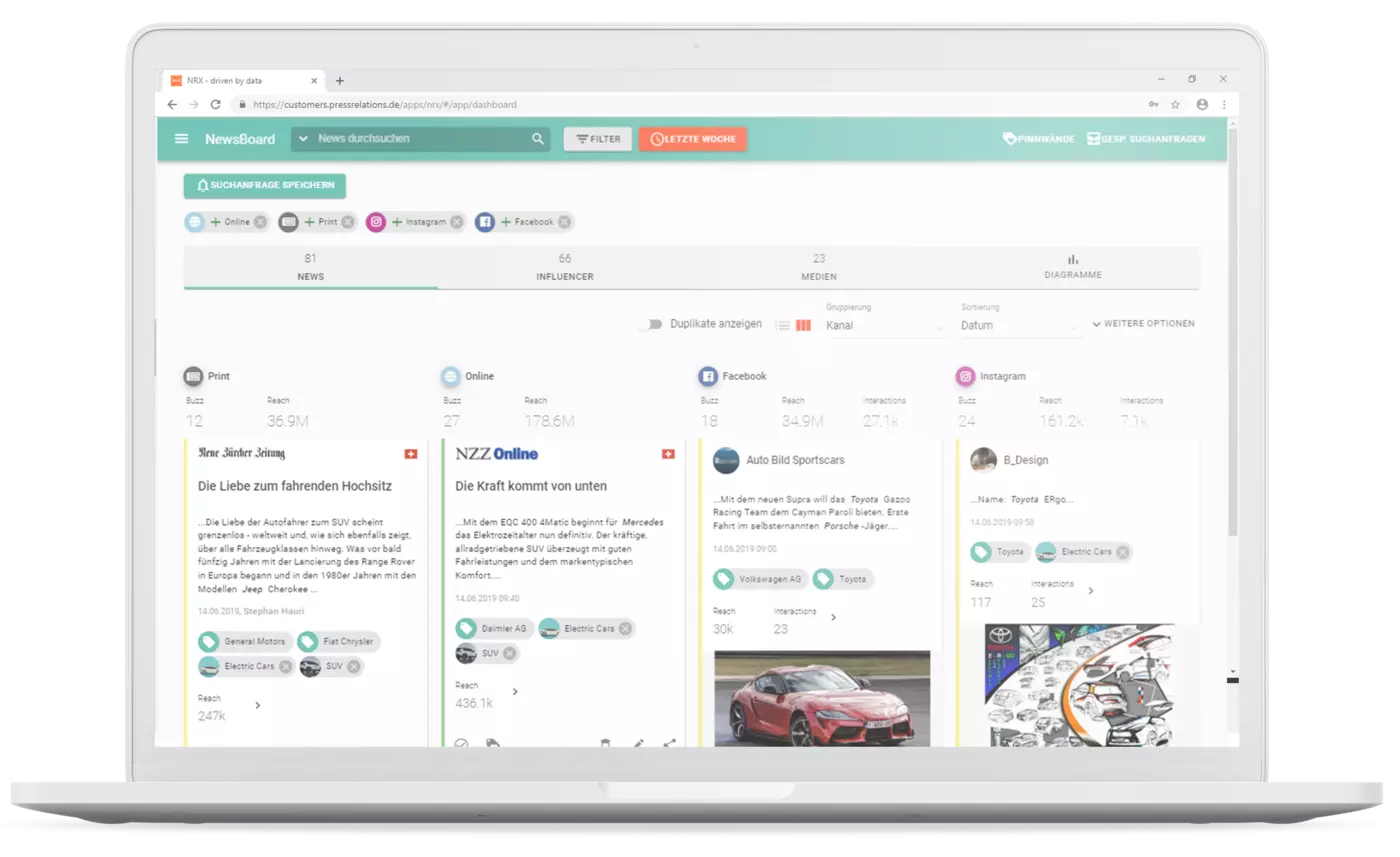Screen dimensions: 1400x857
Task: Toggle Duplikate anzeigen switch
Action: click(x=651, y=324)
